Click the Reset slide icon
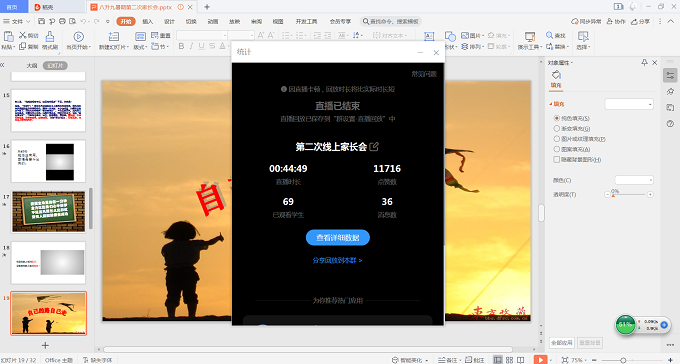Viewport: 680px width, 364px height. click(155, 35)
